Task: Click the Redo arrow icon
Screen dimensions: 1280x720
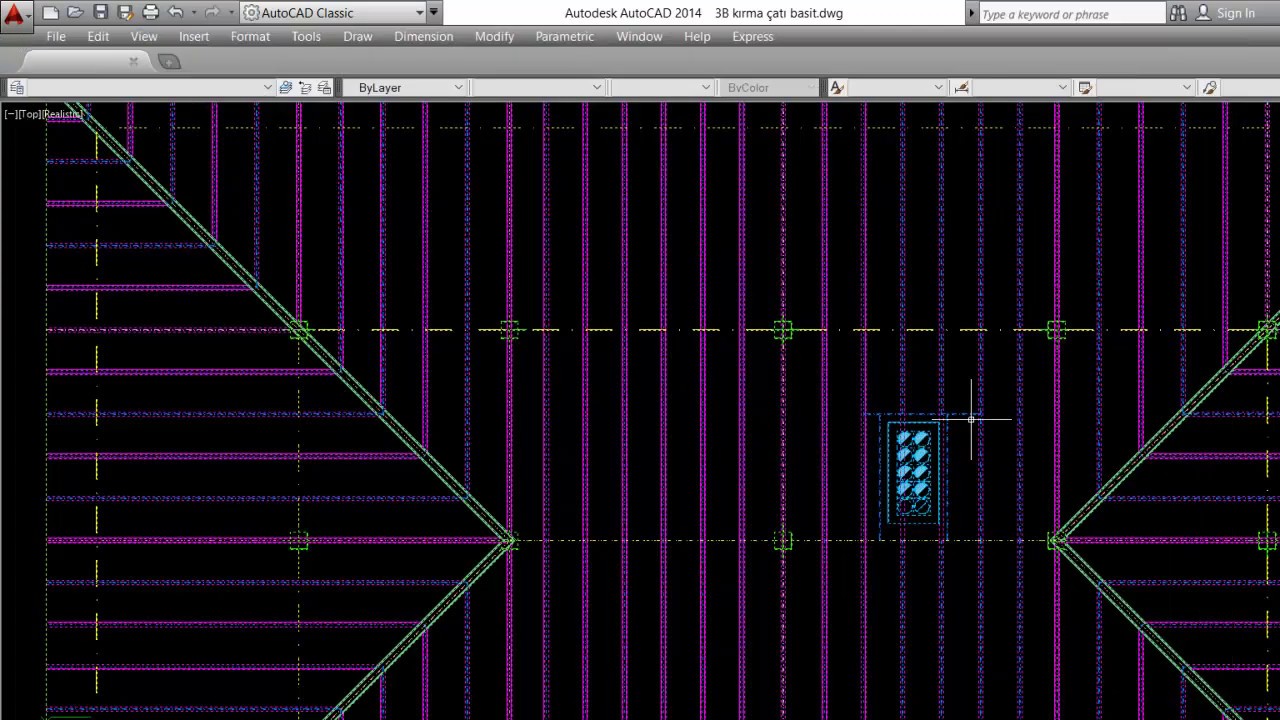Action: pyautogui.click(x=211, y=13)
